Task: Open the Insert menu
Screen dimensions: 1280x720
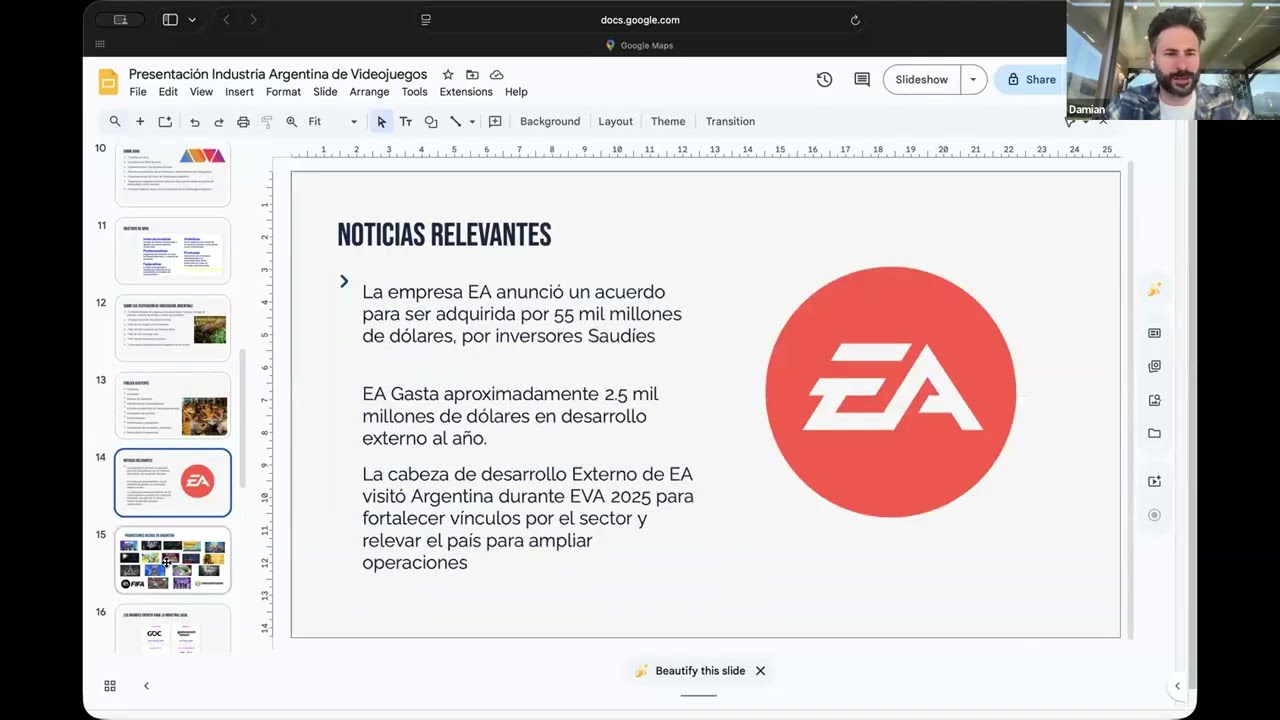Action: point(239,92)
